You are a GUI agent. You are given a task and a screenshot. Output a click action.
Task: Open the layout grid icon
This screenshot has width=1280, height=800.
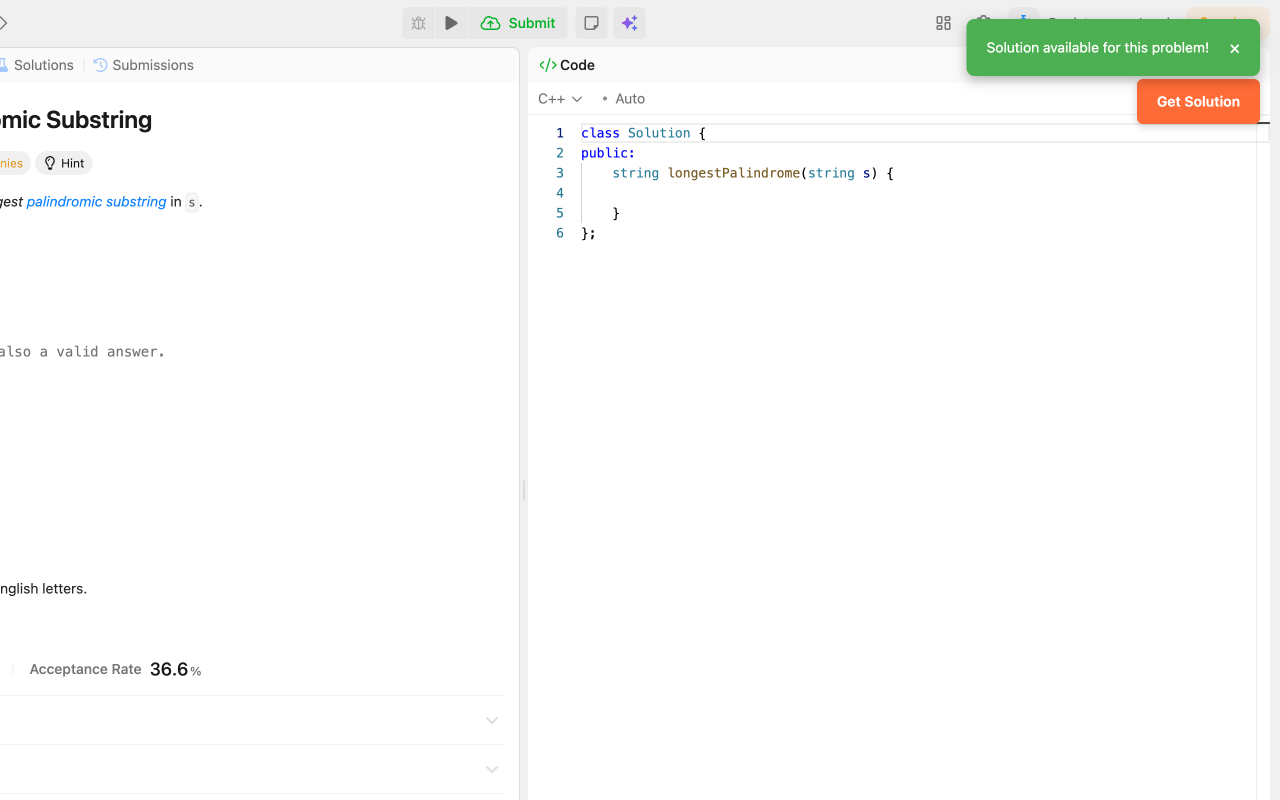pyautogui.click(x=943, y=23)
